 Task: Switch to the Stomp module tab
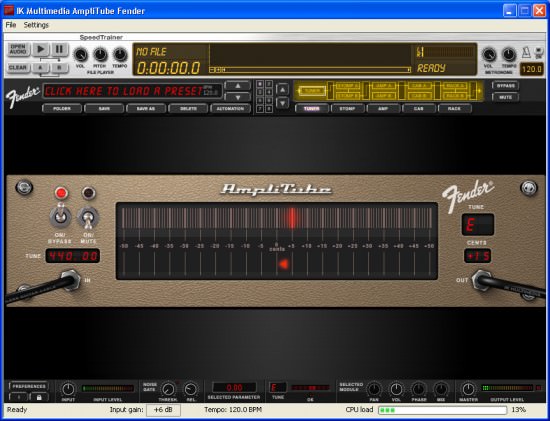point(347,108)
